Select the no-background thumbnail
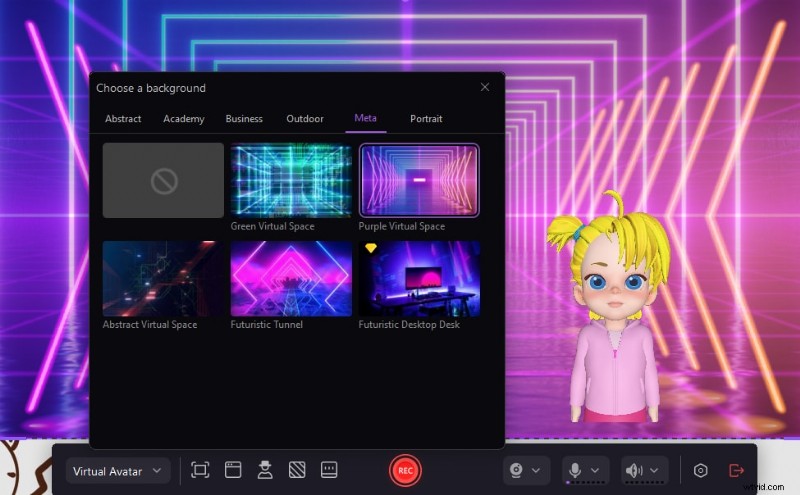 click(163, 180)
